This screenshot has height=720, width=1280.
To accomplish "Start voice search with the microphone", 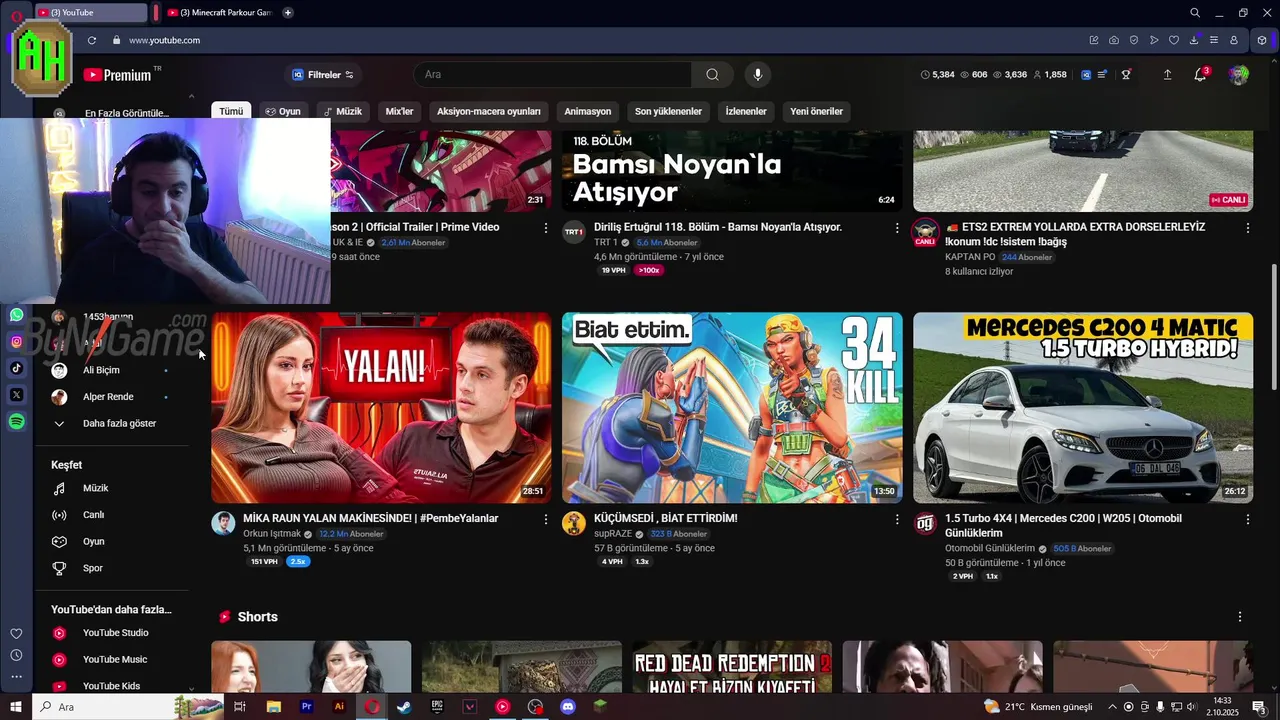I will coord(758,74).
